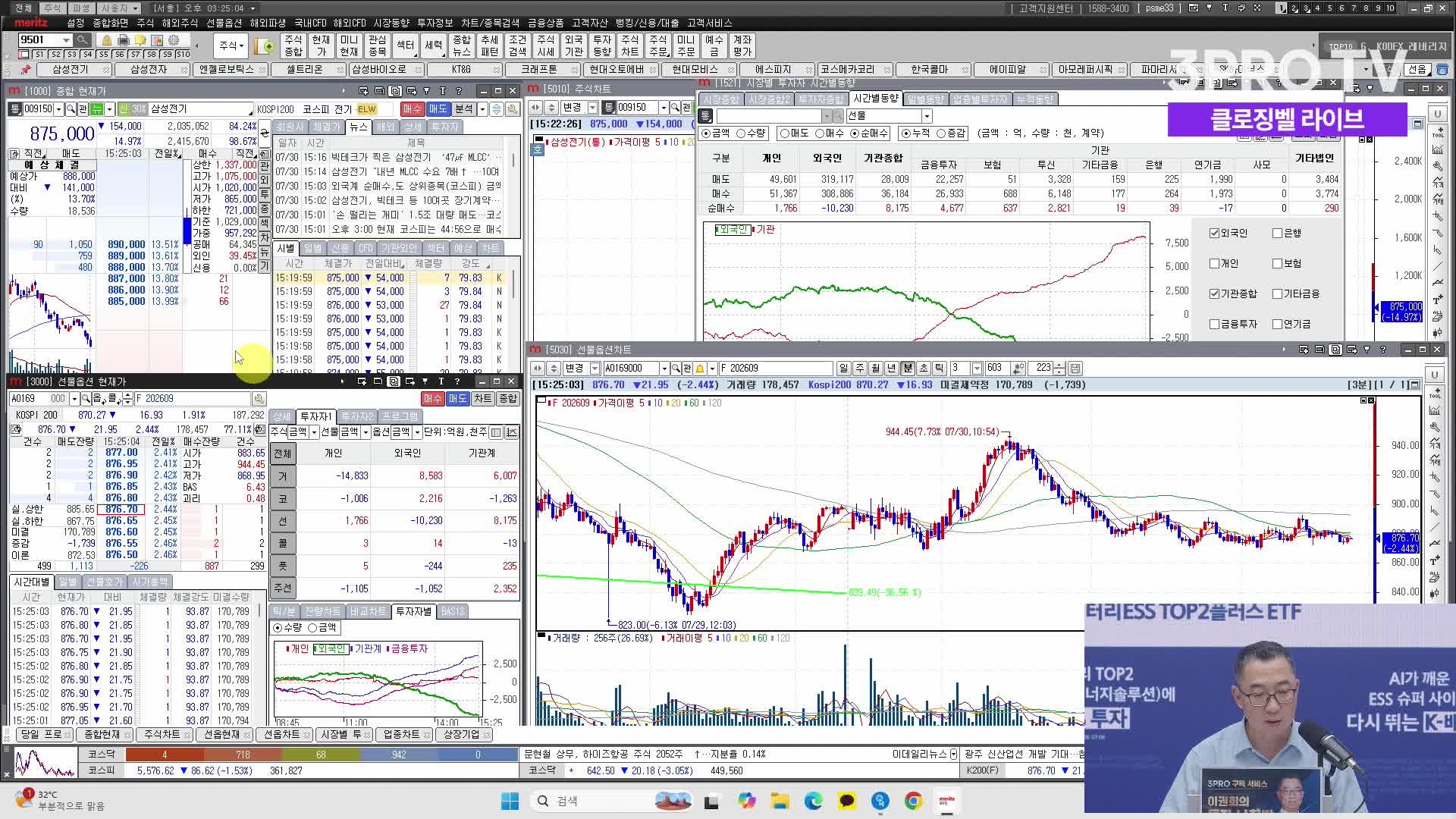Click the Windows Start button
Screen dimensions: 1456x819
point(510,801)
